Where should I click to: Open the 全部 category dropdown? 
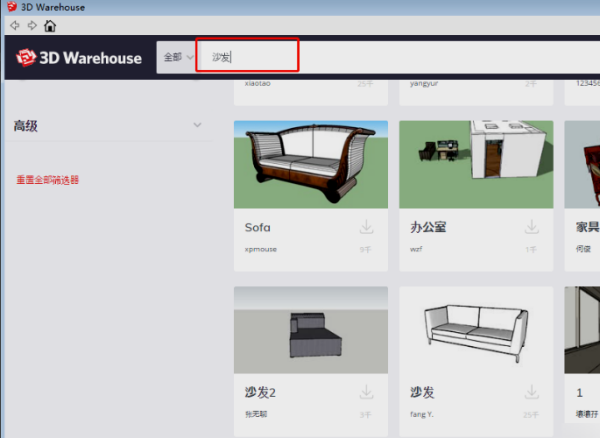(x=178, y=58)
